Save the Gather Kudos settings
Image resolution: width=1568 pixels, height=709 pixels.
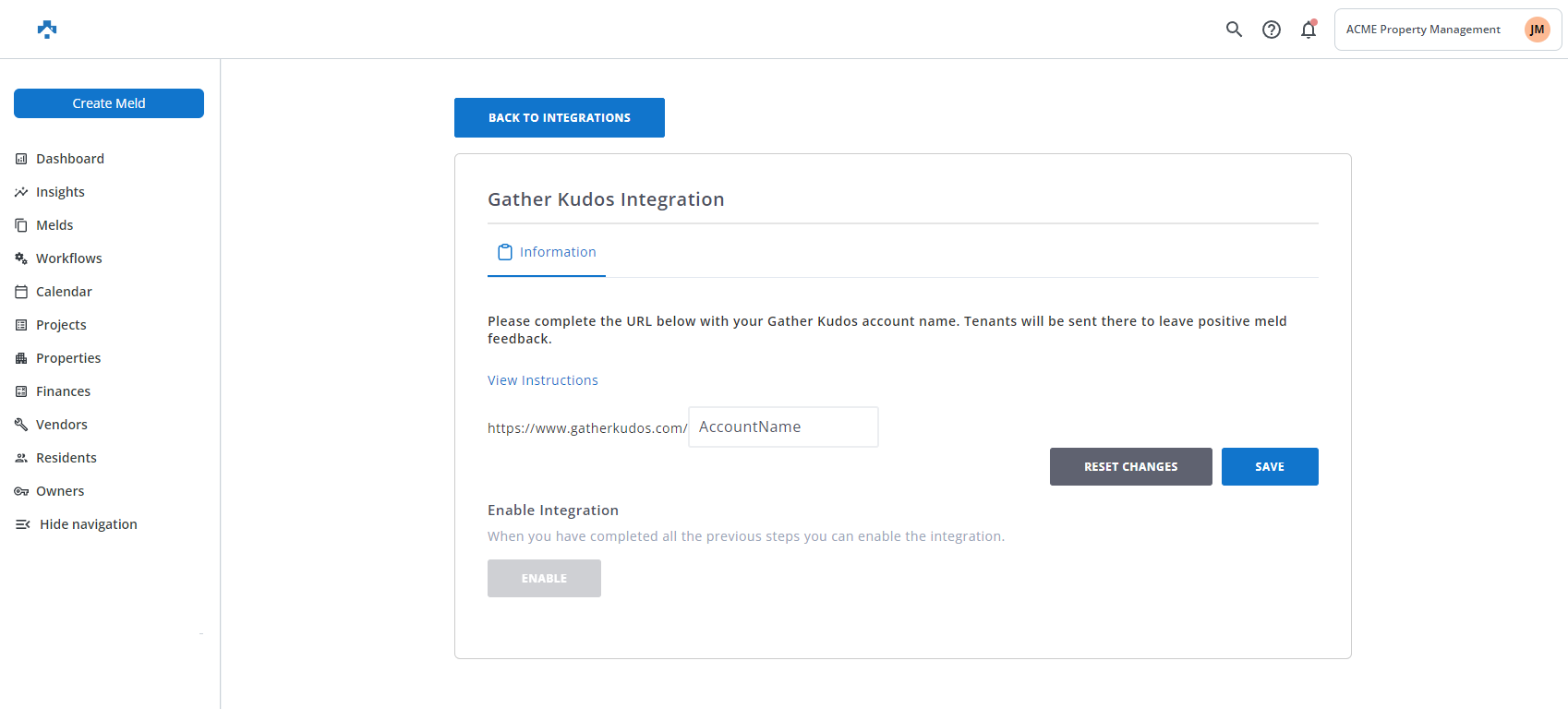pyautogui.click(x=1269, y=467)
